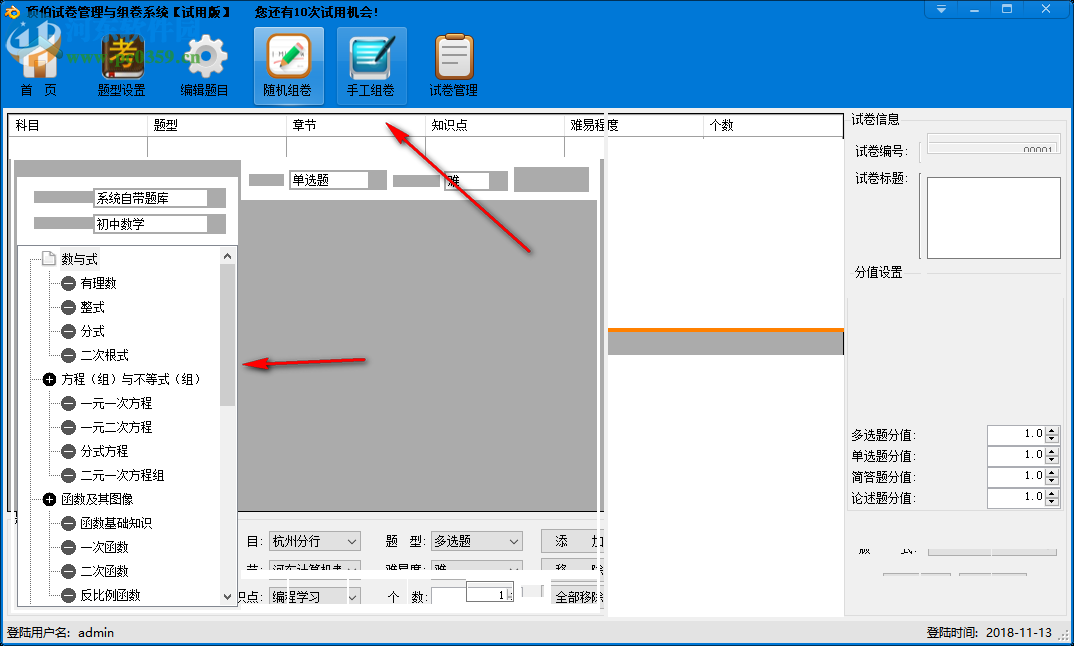Click the 添加 add button

click(572, 541)
